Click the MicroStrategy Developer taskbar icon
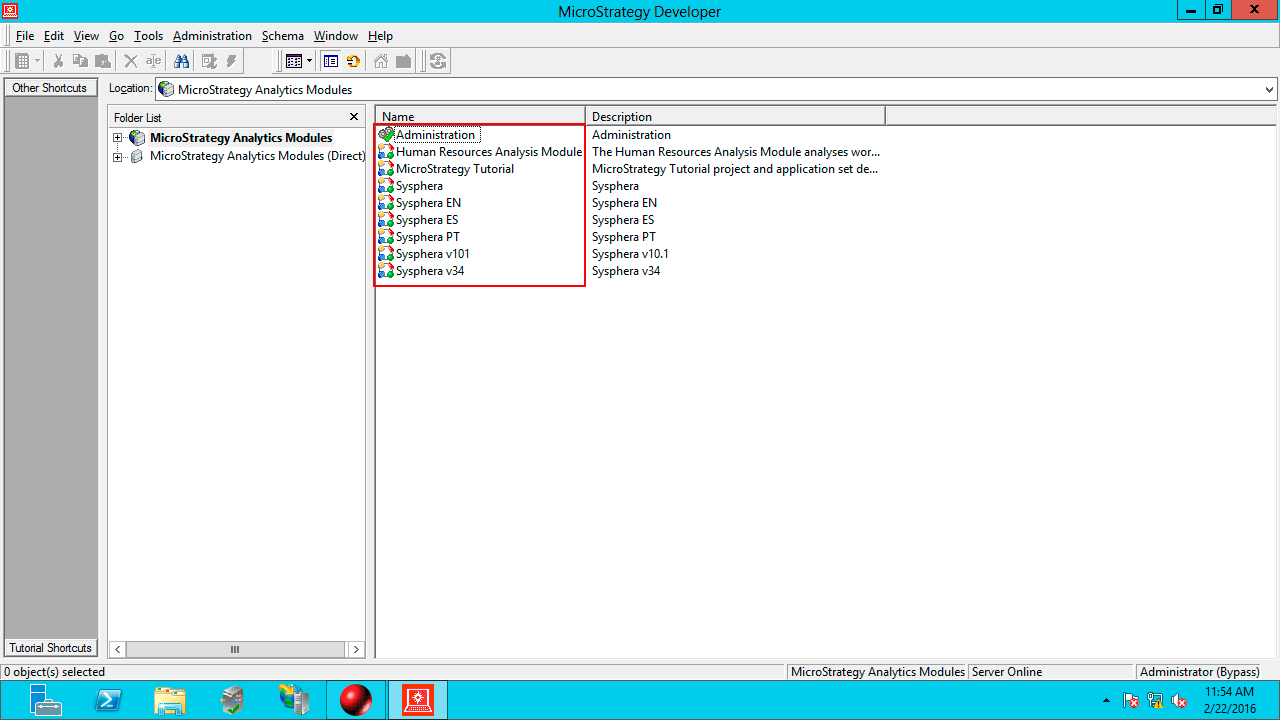The image size is (1280, 720). pyautogui.click(x=417, y=700)
